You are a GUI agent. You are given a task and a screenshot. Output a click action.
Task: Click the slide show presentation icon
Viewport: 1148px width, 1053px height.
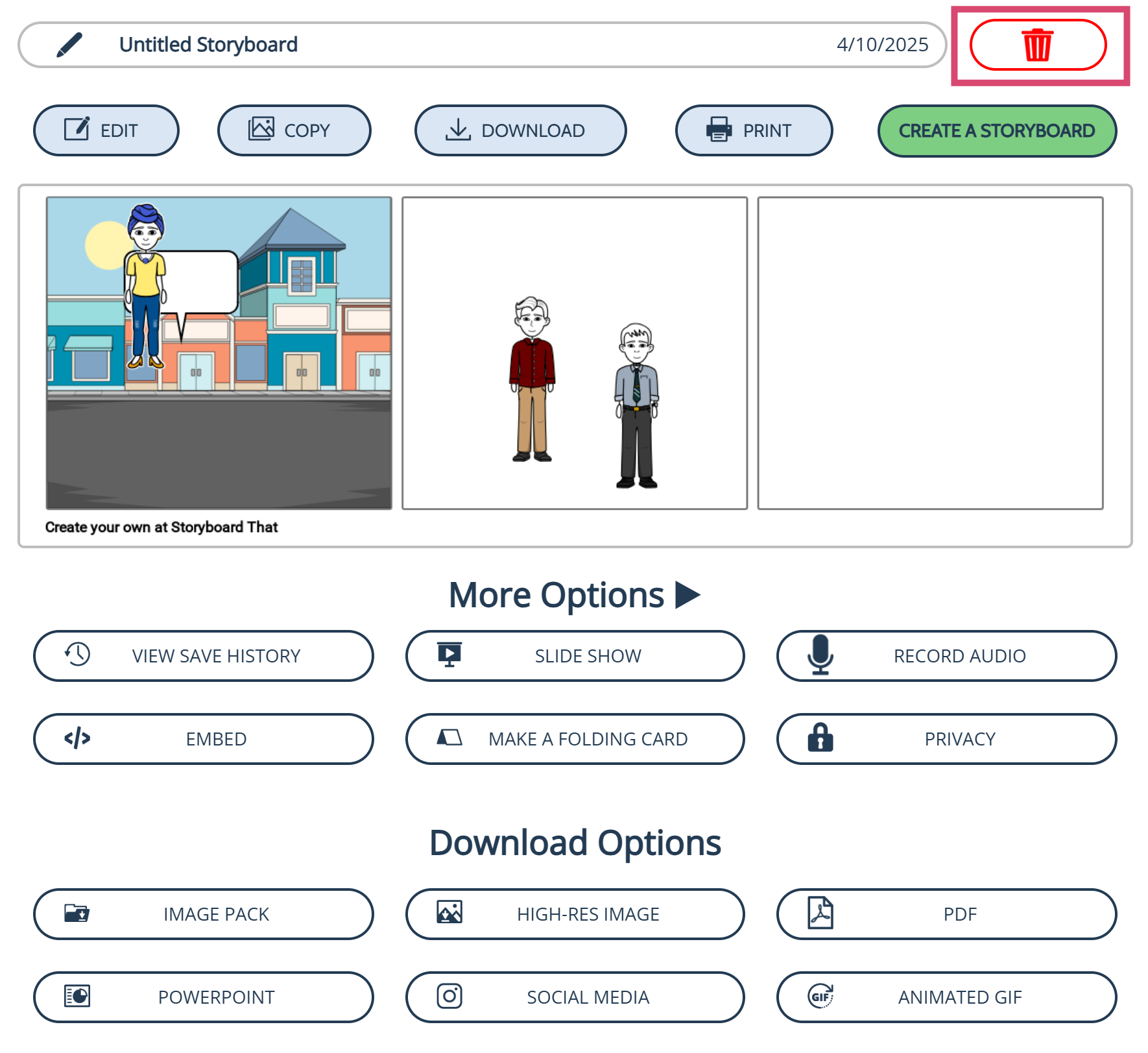(x=449, y=654)
